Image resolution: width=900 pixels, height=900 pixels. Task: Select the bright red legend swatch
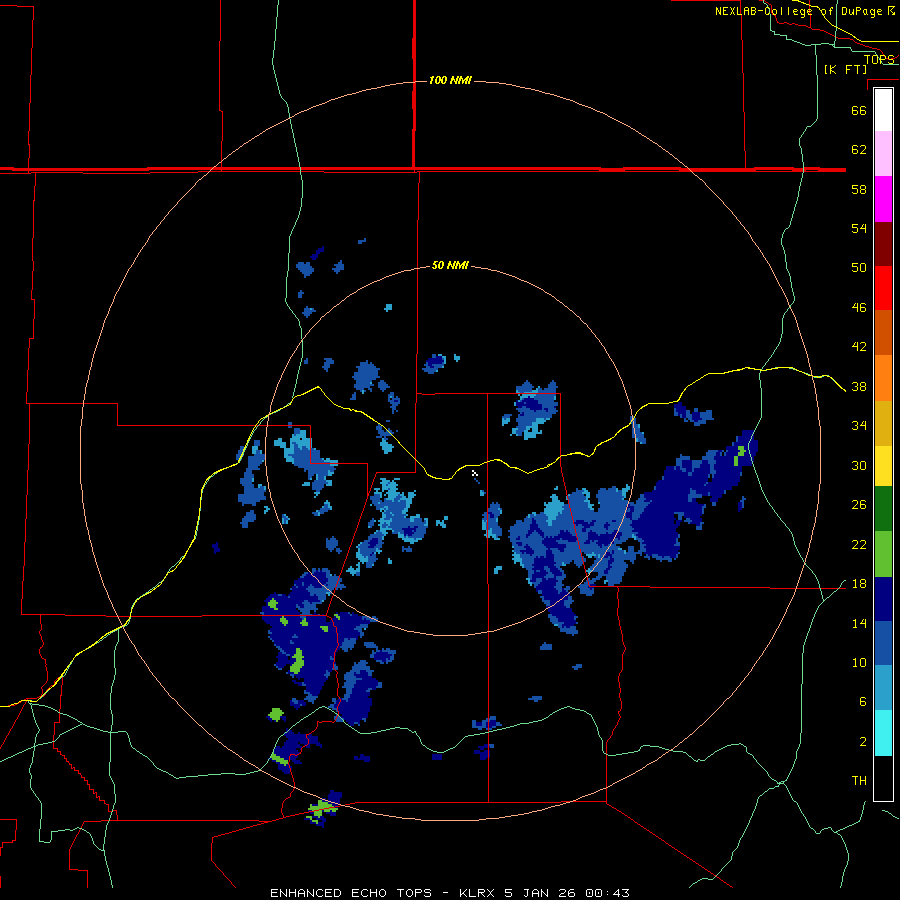click(x=883, y=288)
